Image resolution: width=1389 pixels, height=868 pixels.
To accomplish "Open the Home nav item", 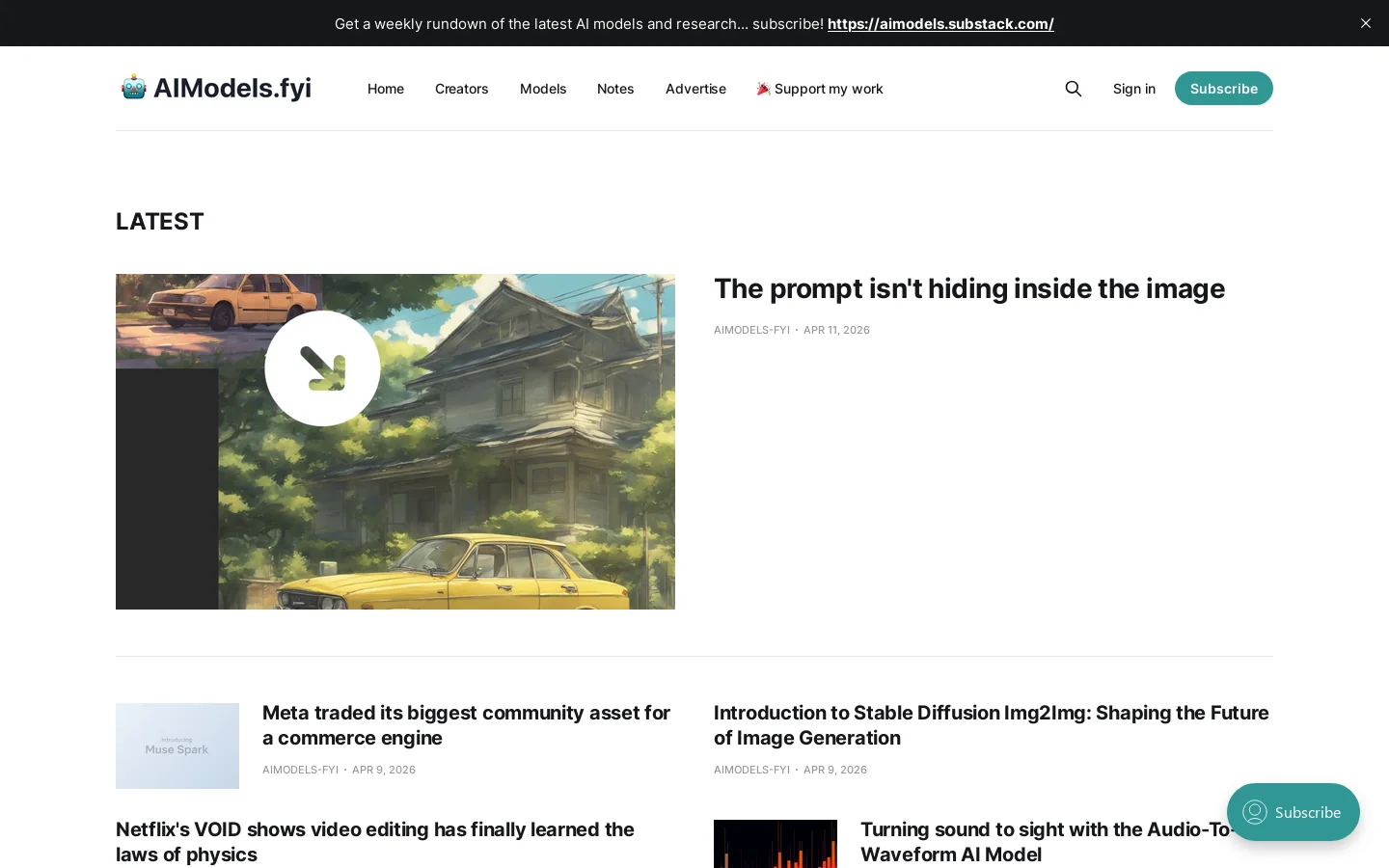I will 386,89.
